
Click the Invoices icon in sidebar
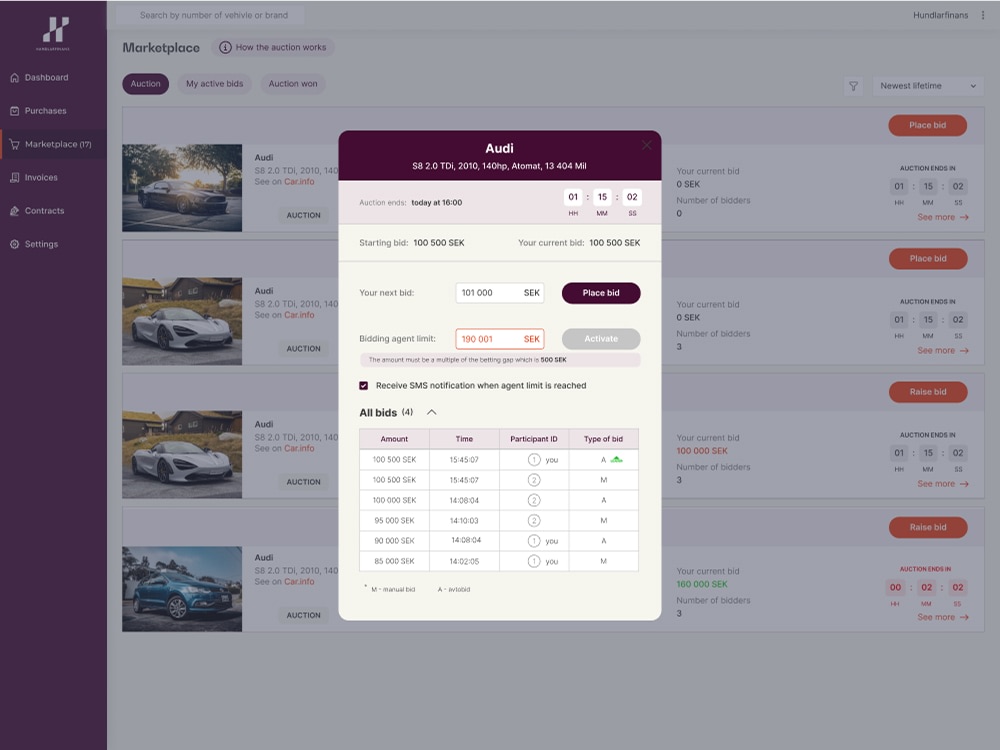[x=15, y=177]
